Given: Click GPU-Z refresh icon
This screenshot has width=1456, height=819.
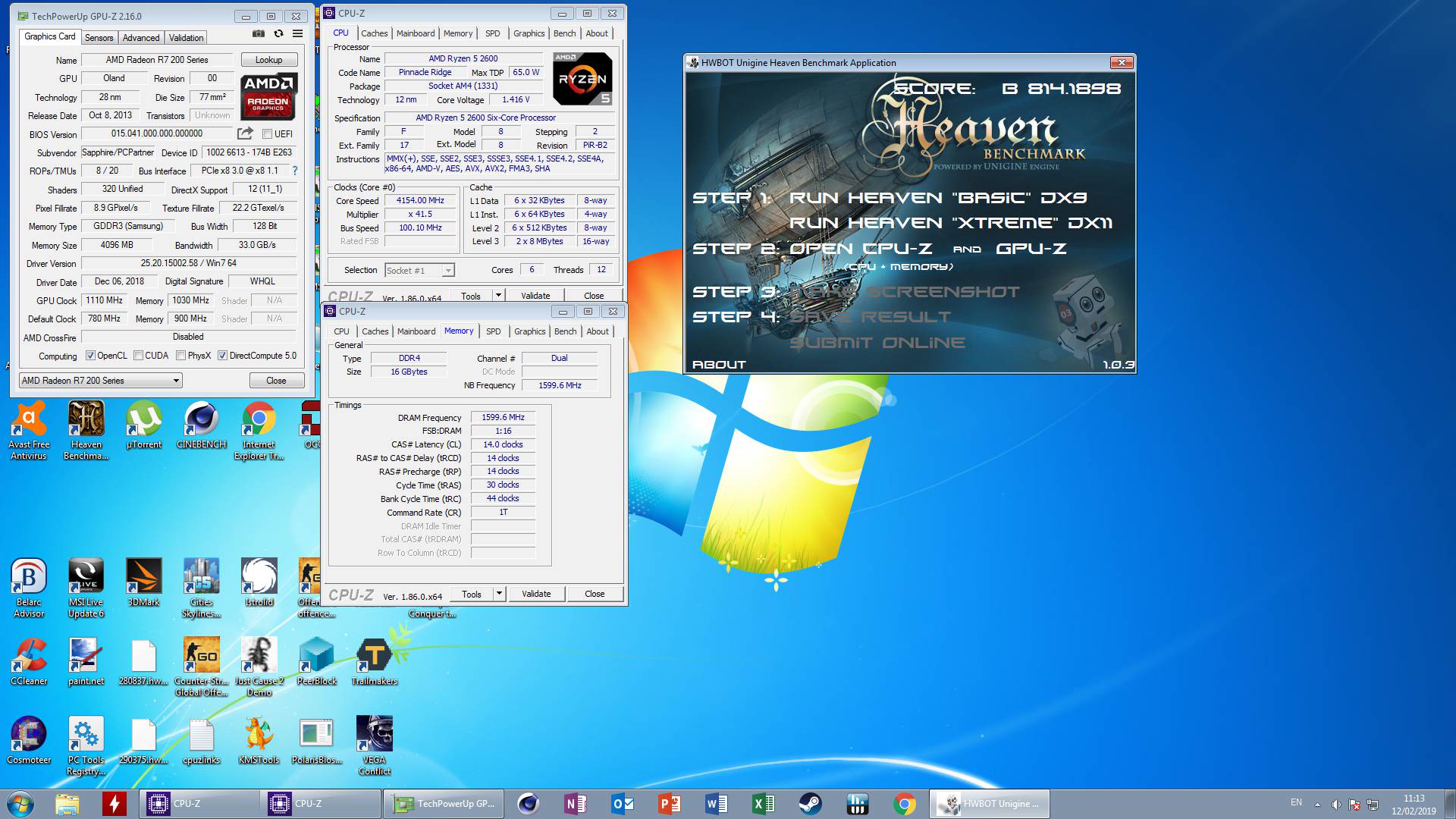Looking at the screenshot, I should pos(278,34).
